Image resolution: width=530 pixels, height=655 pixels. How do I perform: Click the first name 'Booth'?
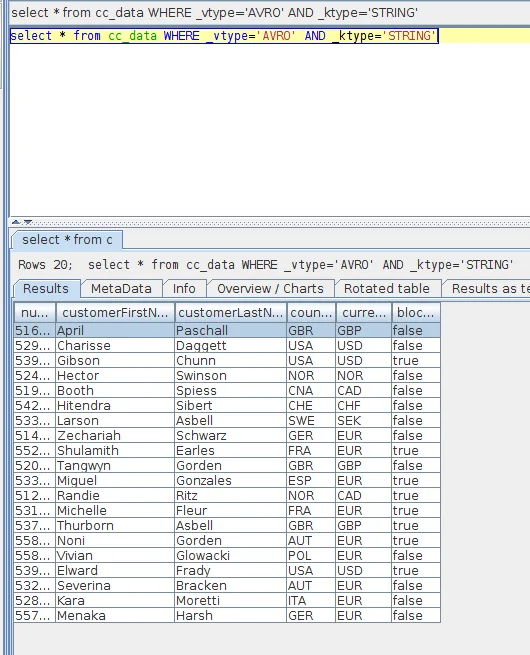pyautogui.click(x=115, y=391)
